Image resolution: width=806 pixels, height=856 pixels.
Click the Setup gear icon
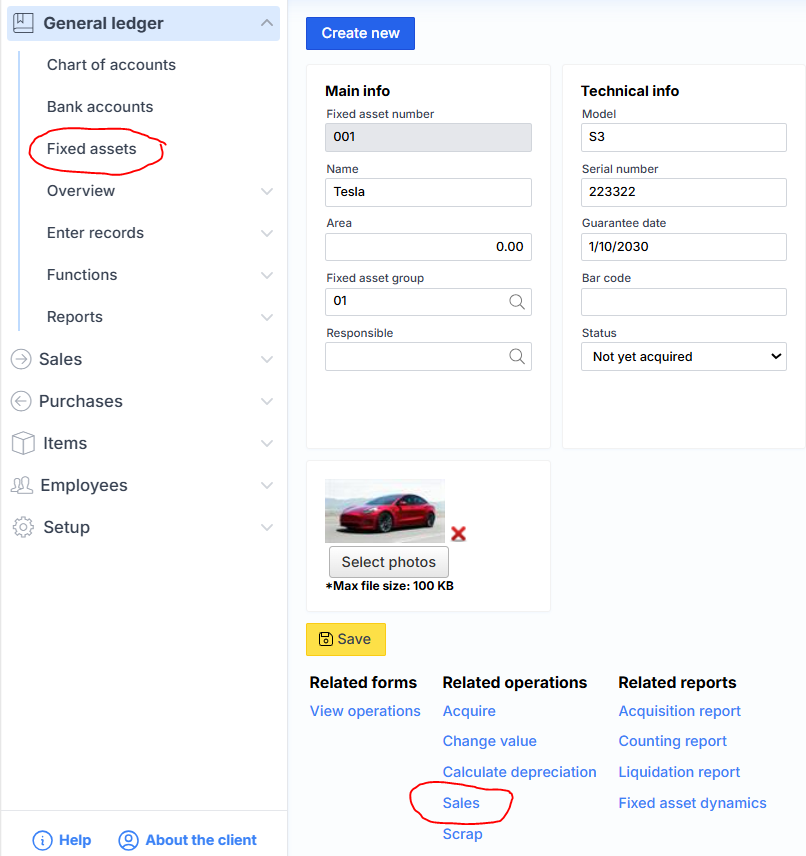(x=23, y=527)
